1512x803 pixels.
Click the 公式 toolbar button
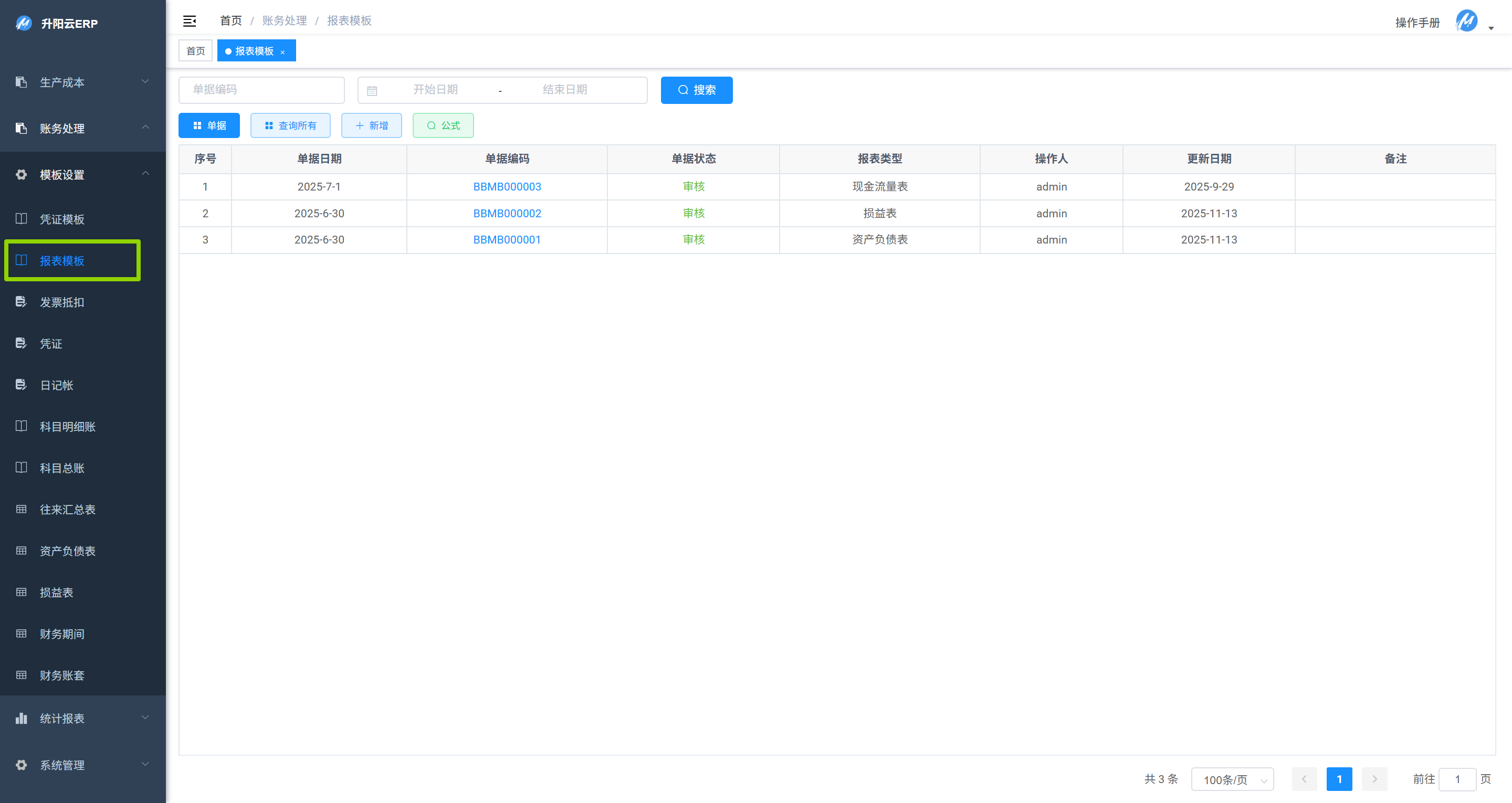(x=443, y=125)
